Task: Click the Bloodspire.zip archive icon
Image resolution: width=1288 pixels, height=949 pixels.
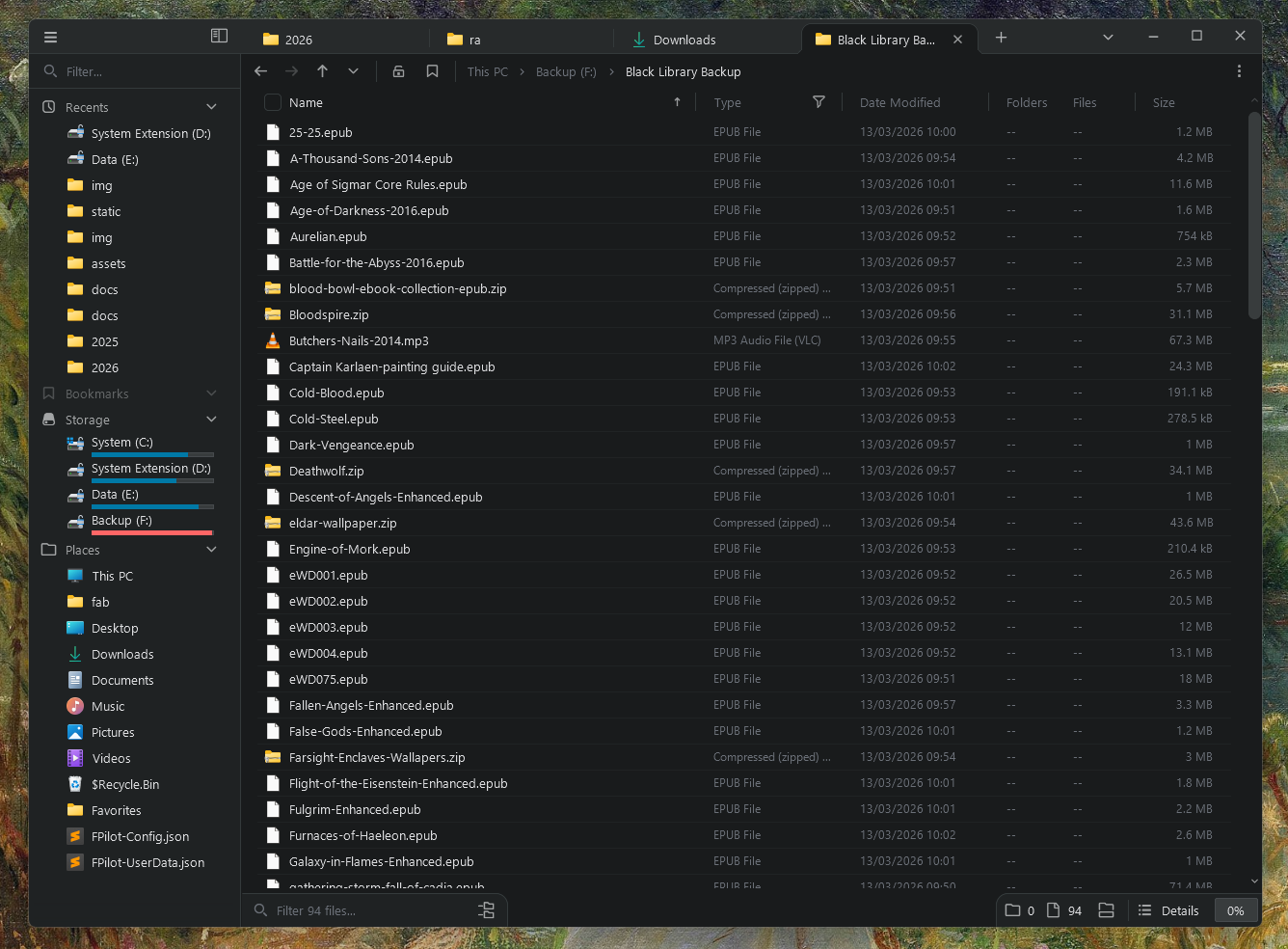Action: pyautogui.click(x=273, y=314)
